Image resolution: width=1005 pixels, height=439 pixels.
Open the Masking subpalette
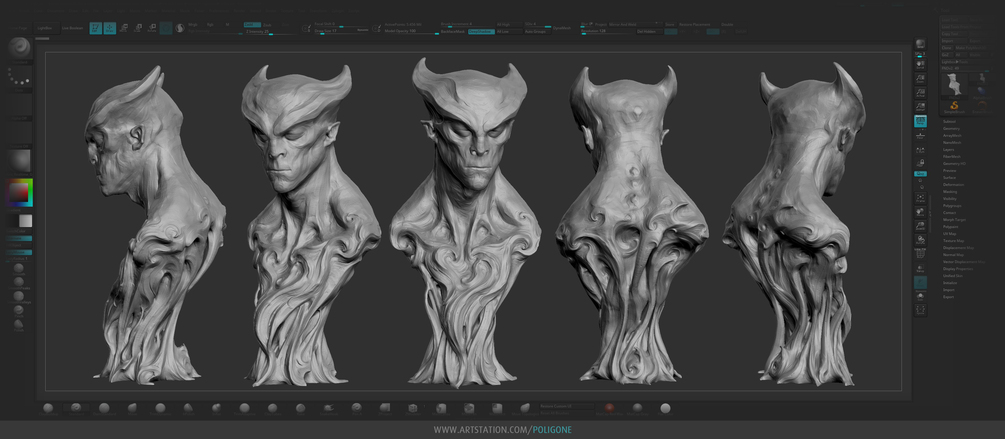point(950,192)
